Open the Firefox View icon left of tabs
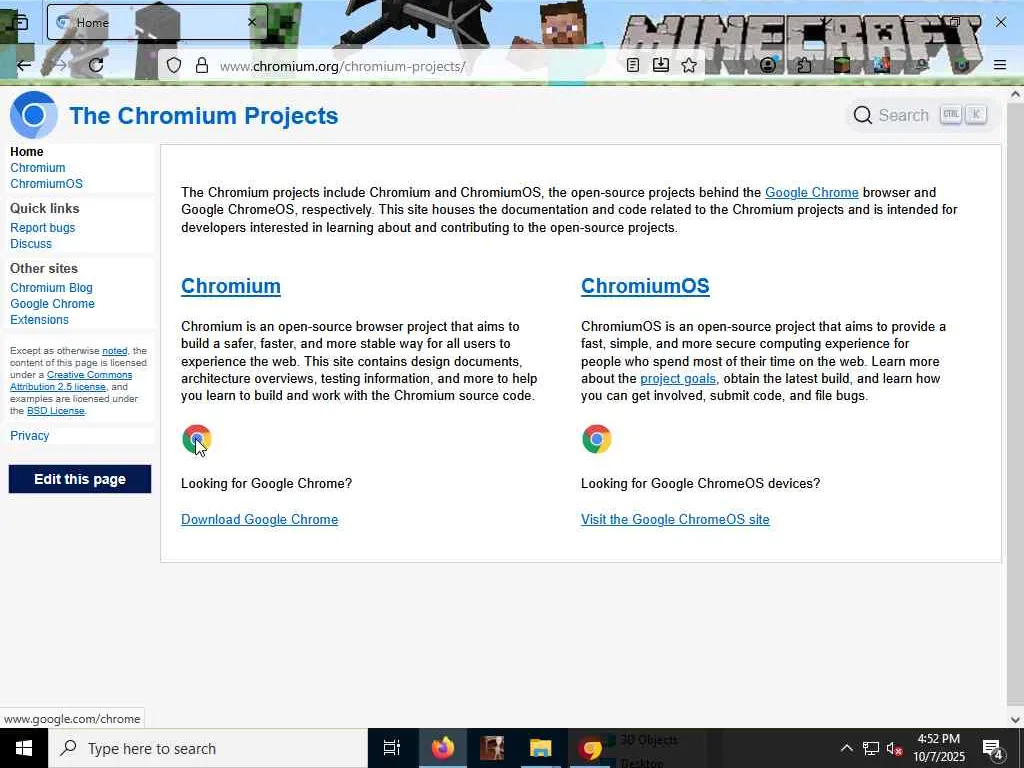Image resolution: width=1024 pixels, height=768 pixels. pyautogui.click(x=20, y=22)
